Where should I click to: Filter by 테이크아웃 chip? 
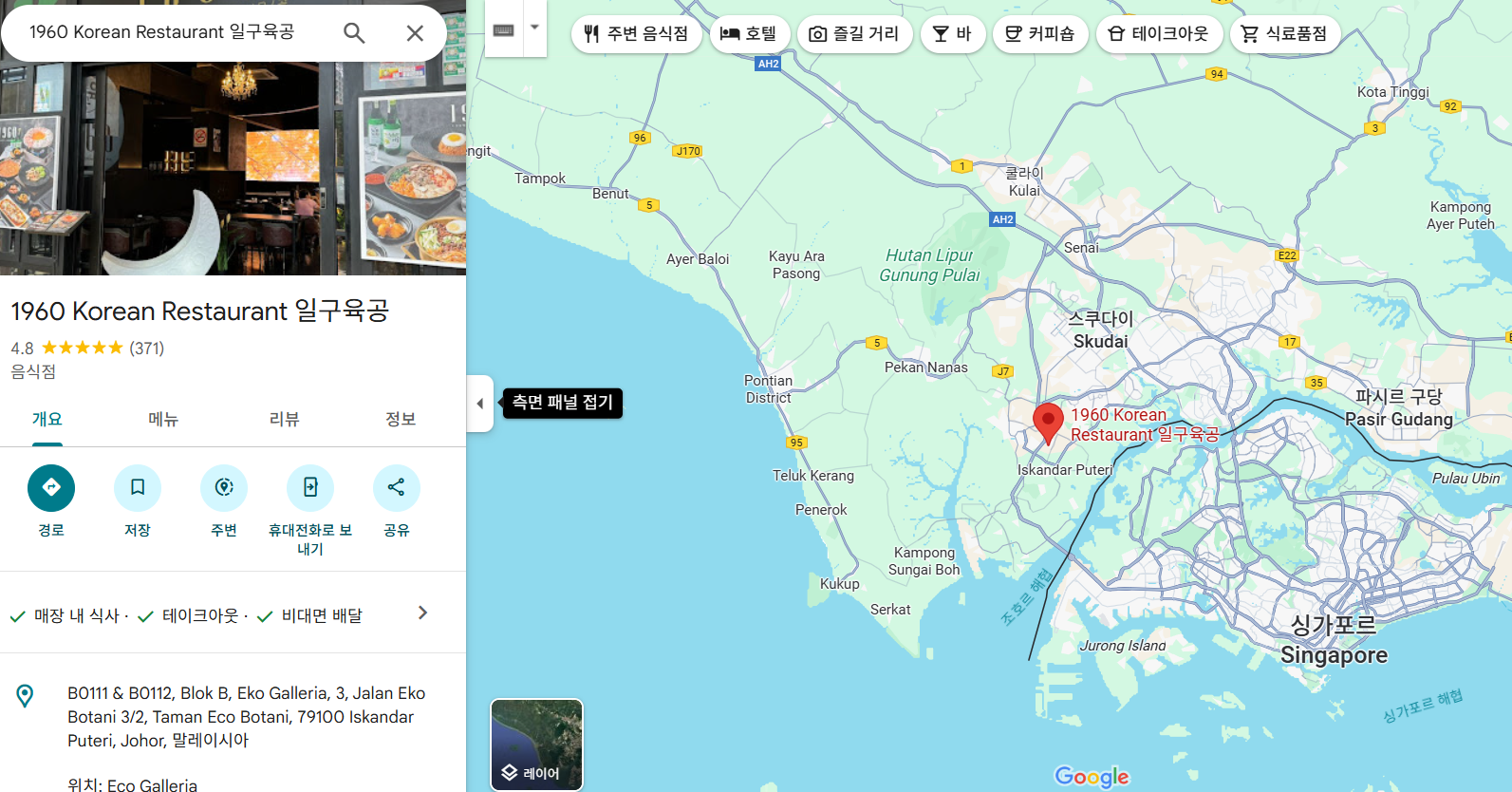(x=1159, y=34)
